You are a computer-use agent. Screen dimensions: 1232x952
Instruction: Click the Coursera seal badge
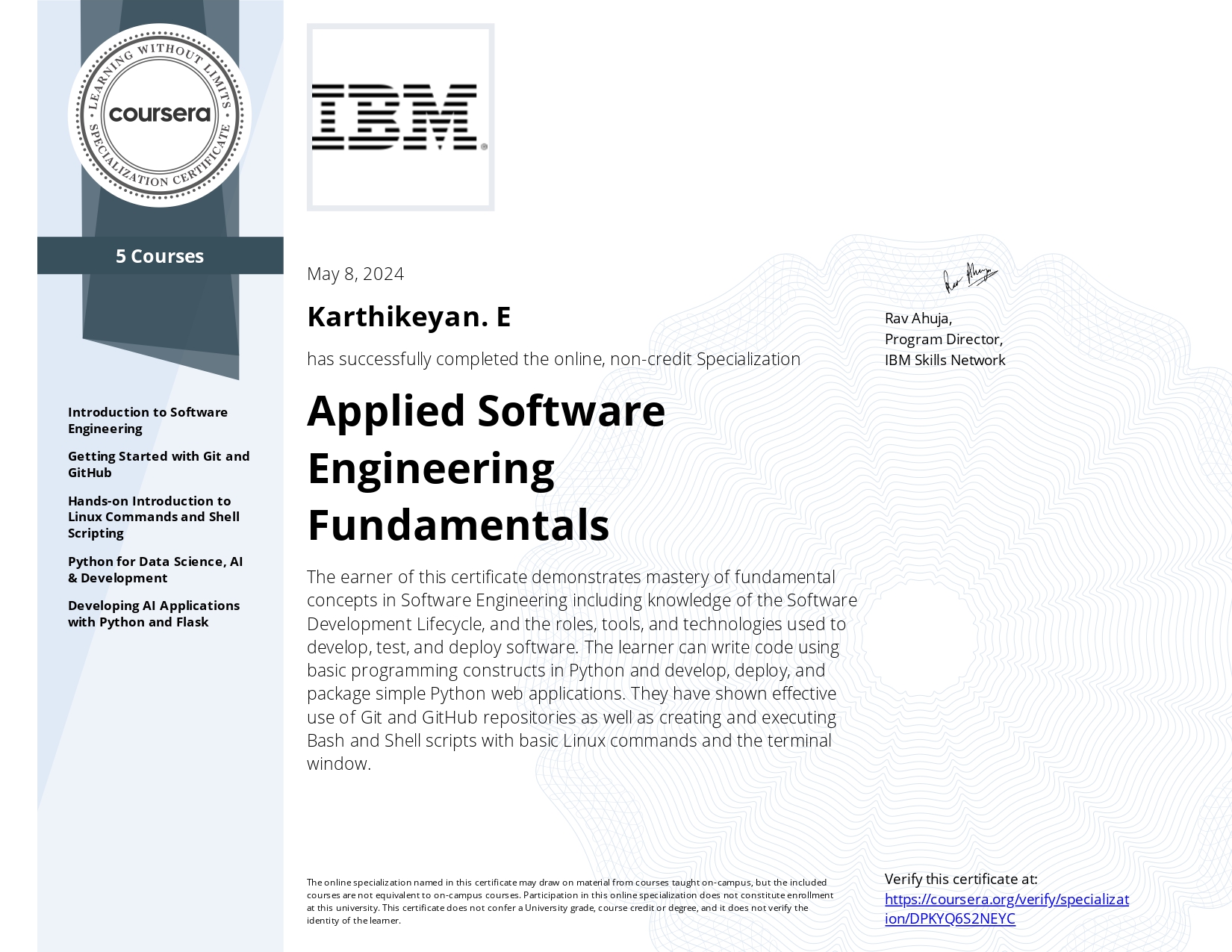160,115
